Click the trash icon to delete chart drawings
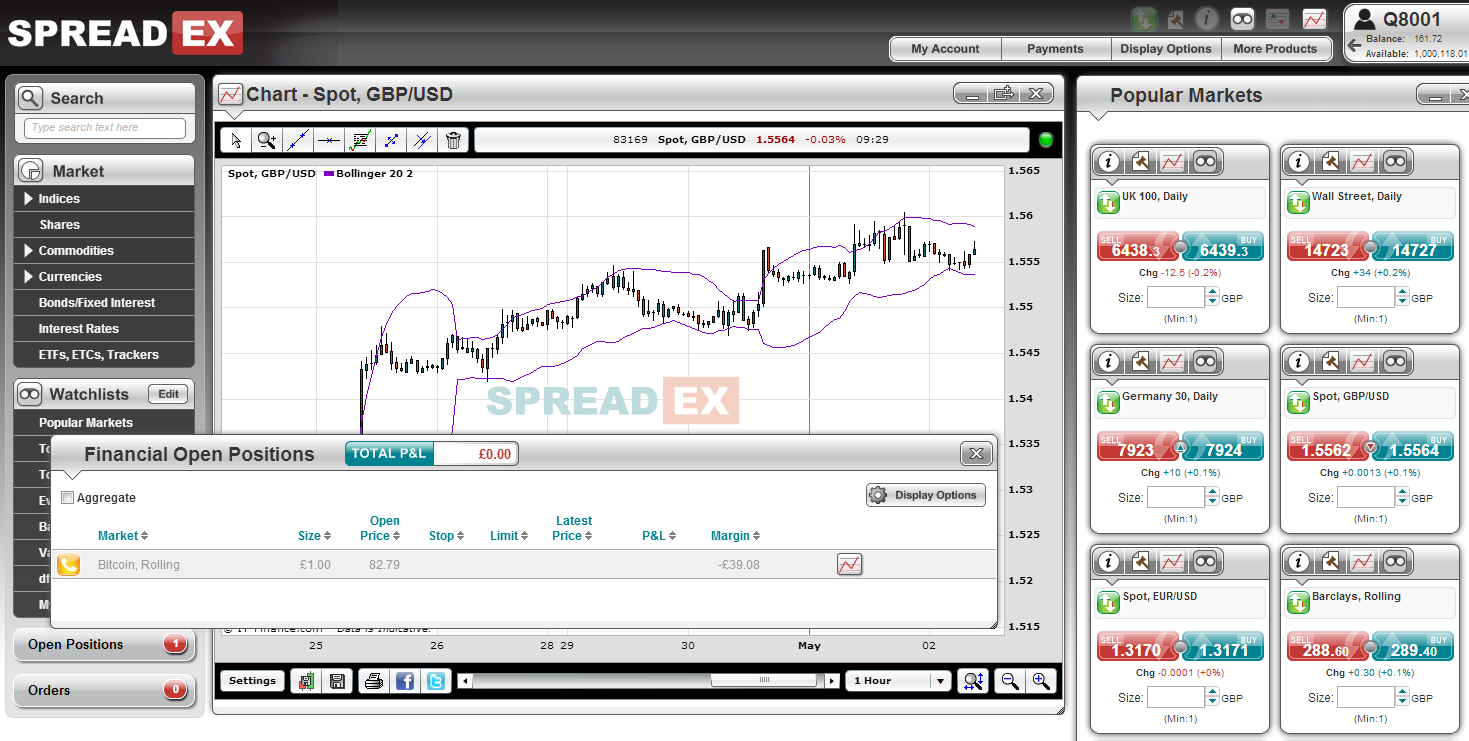Screen dimensions: 1469x741 click(453, 141)
